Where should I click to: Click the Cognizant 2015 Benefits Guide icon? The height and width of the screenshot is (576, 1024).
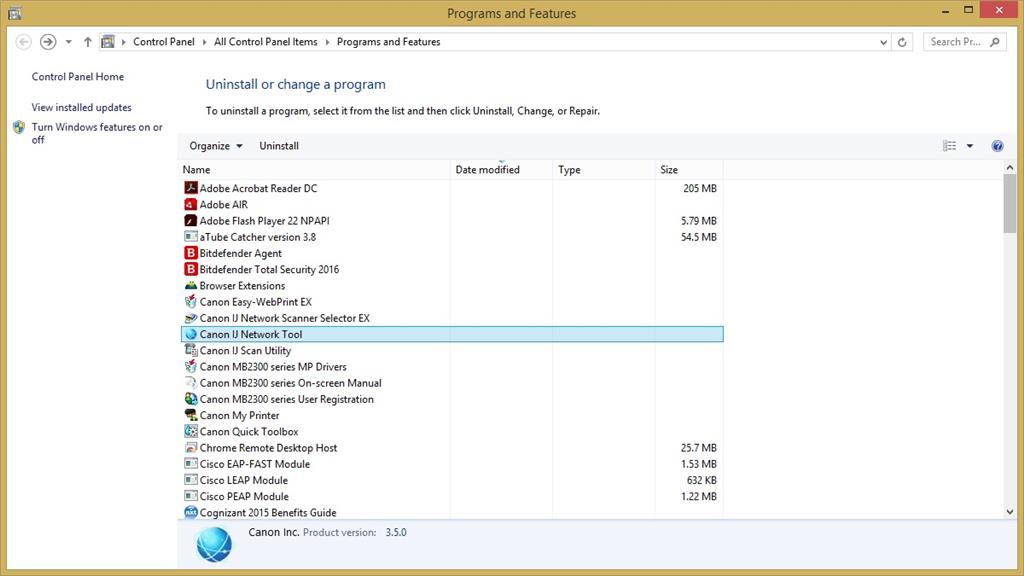click(x=191, y=513)
